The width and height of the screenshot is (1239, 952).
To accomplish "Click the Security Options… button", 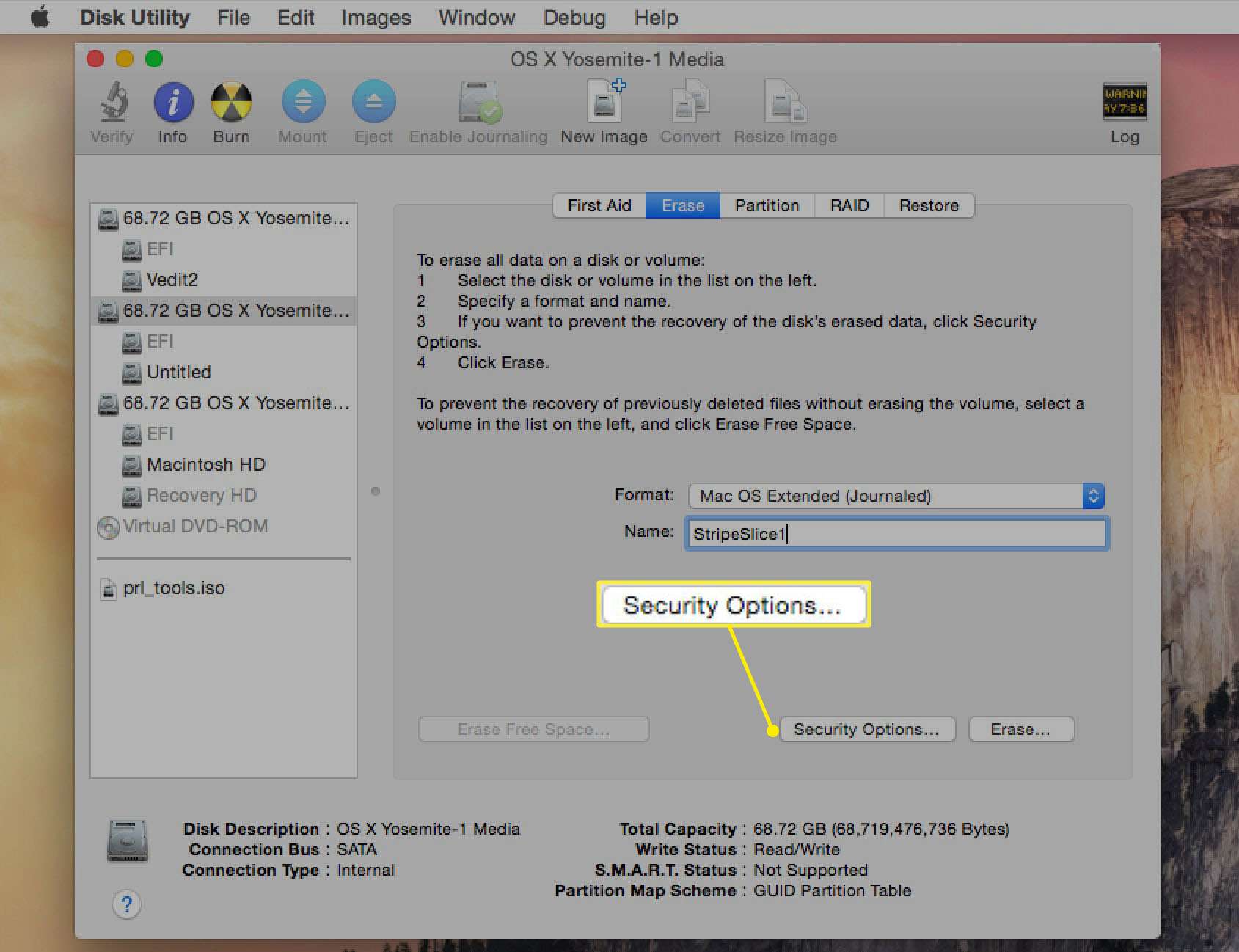I will tap(867, 729).
